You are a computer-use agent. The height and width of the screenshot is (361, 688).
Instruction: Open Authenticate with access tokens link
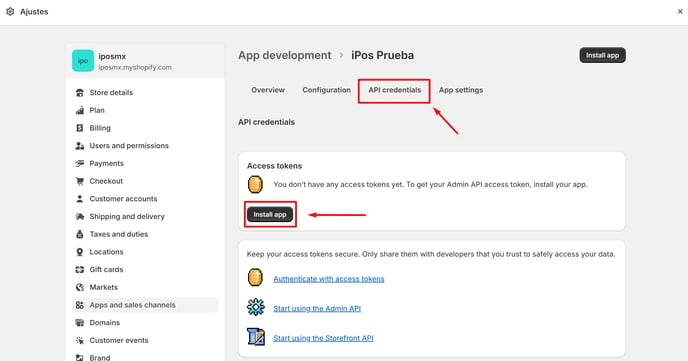coord(329,279)
